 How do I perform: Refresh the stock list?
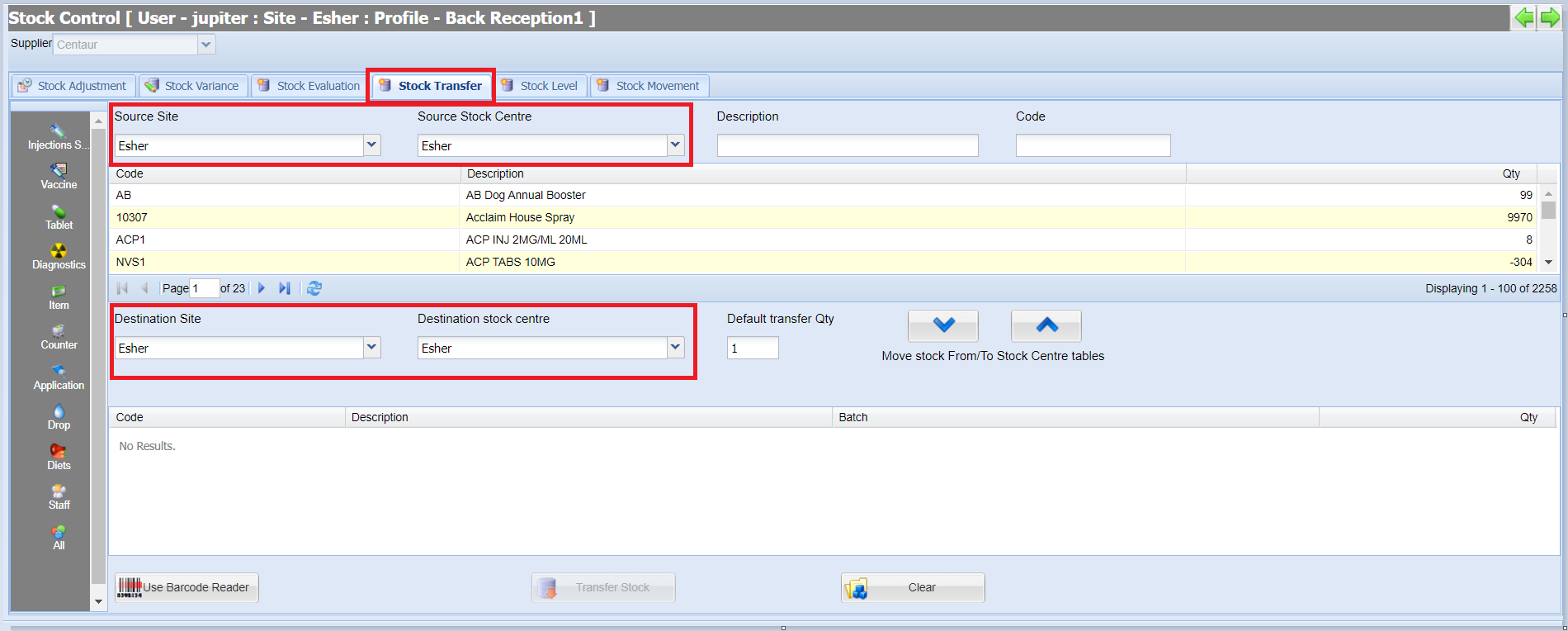coord(314,288)
